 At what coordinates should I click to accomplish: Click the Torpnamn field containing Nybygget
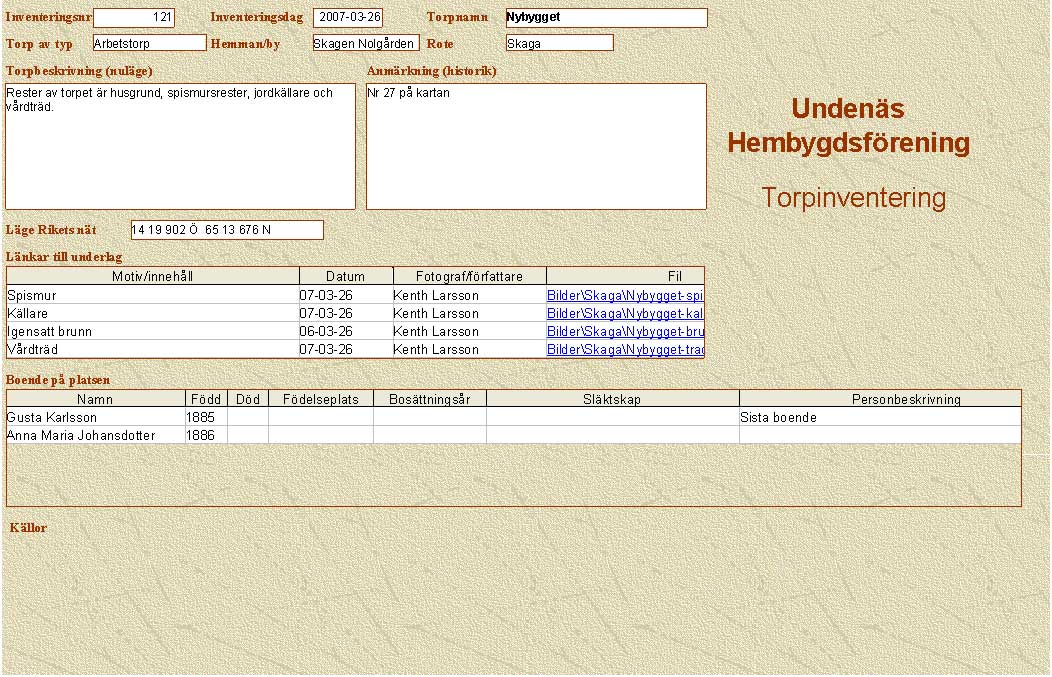pos(605,18)
